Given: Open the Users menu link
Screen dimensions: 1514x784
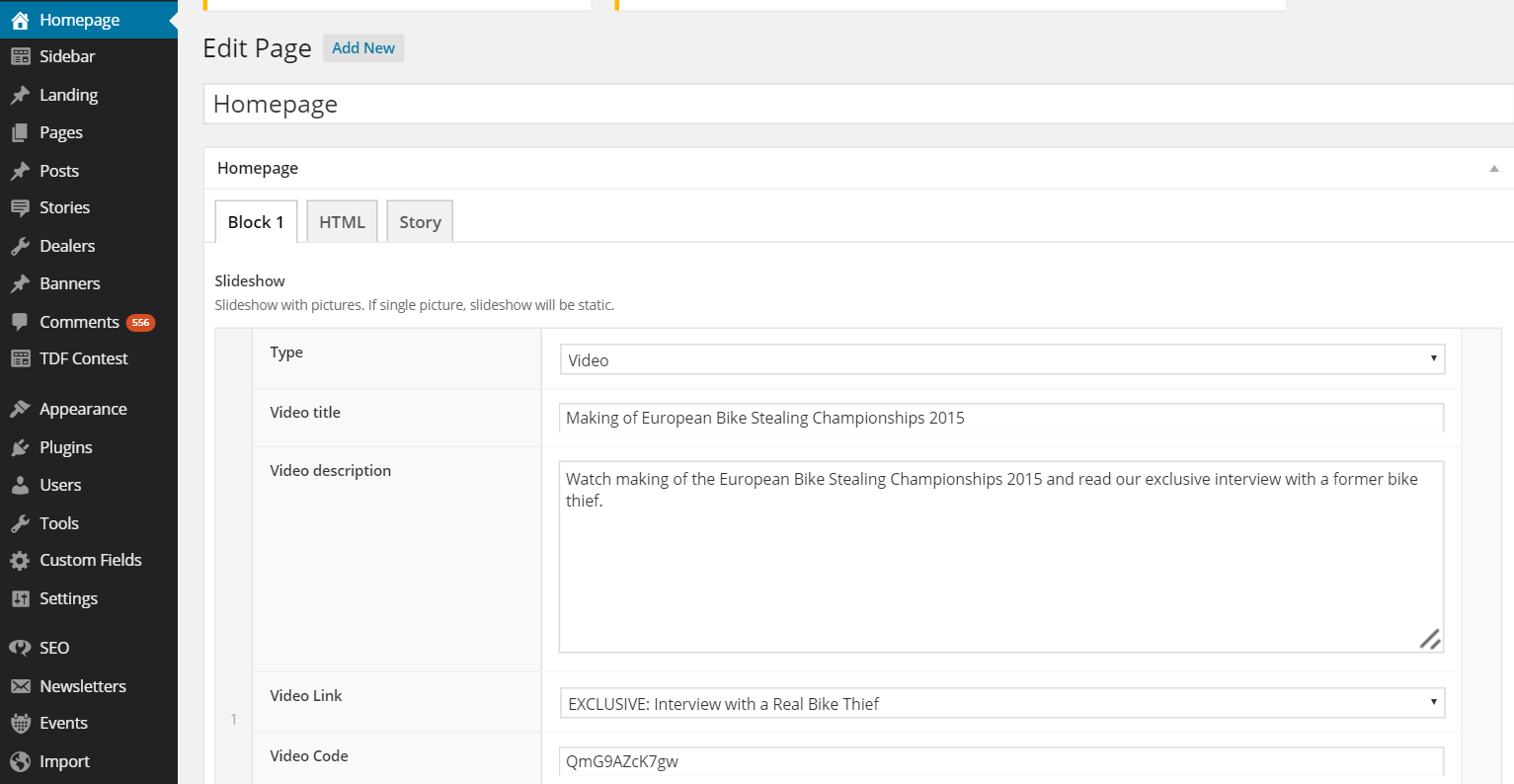Looking at the screenshot, I should pyautogui.click(x=60, y=485).
